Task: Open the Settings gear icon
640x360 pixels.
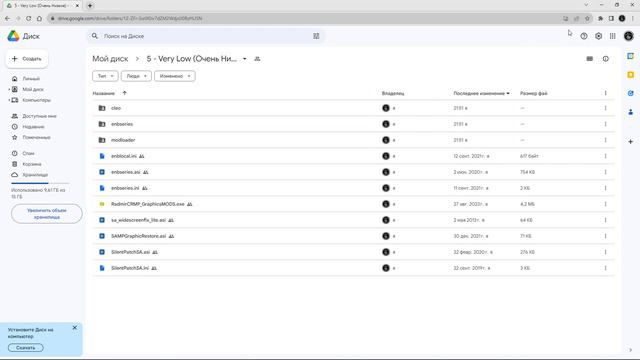Action: coord(598,36)
